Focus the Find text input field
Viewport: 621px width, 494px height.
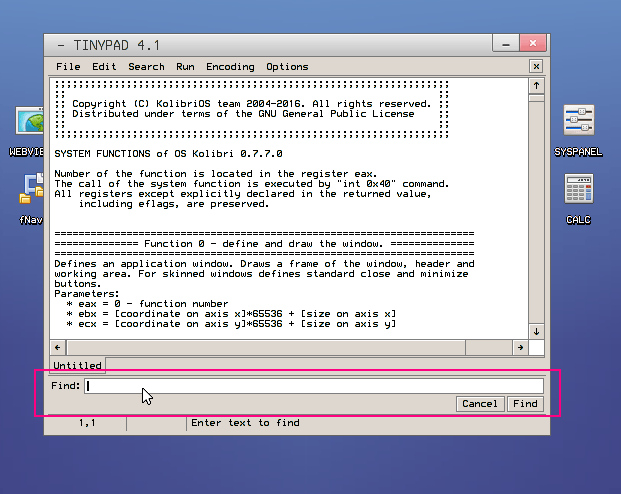pos(313,386)
